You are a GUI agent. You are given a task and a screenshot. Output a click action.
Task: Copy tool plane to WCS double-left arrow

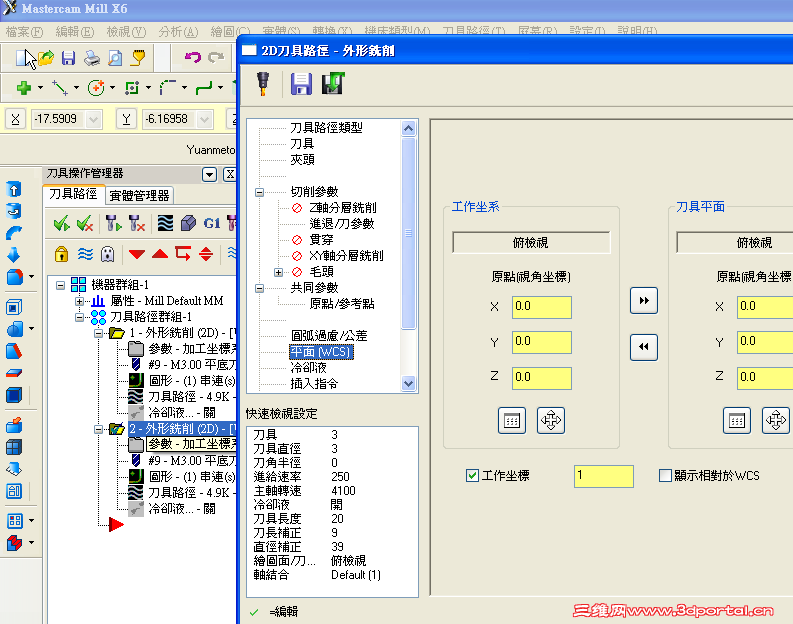coord(644,347)
